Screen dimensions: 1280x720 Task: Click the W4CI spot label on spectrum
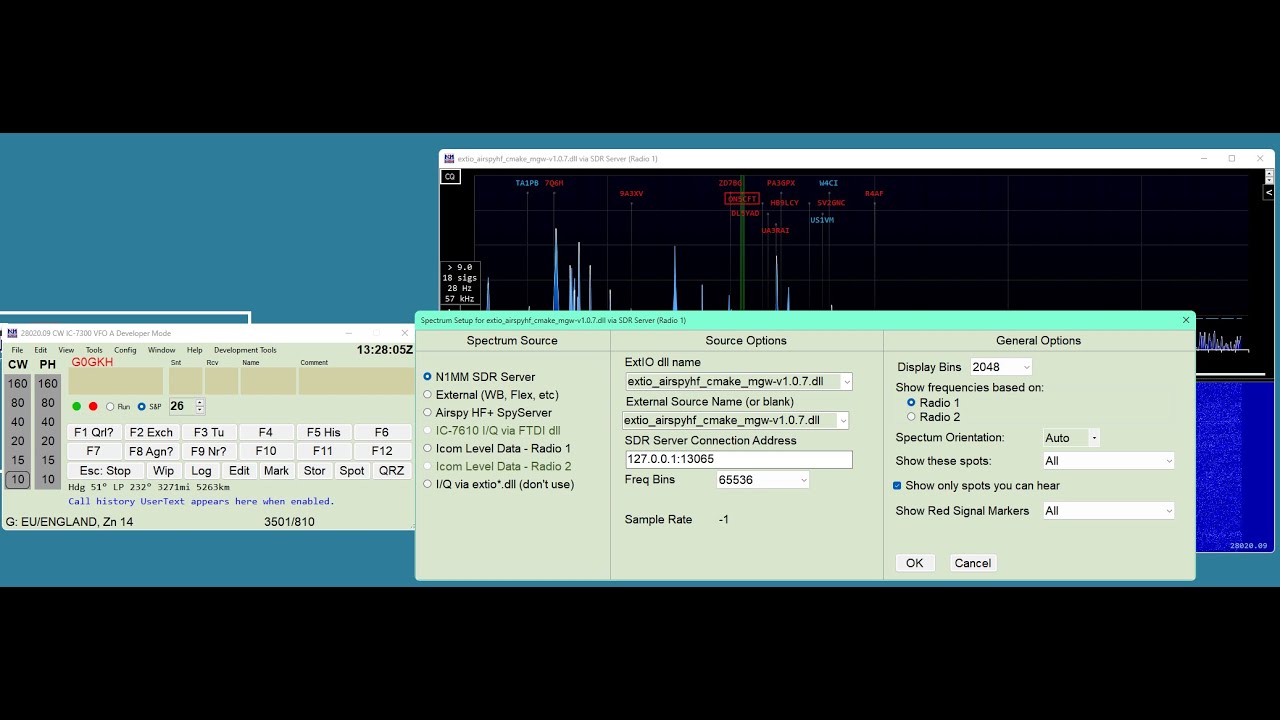pos(828,183)
